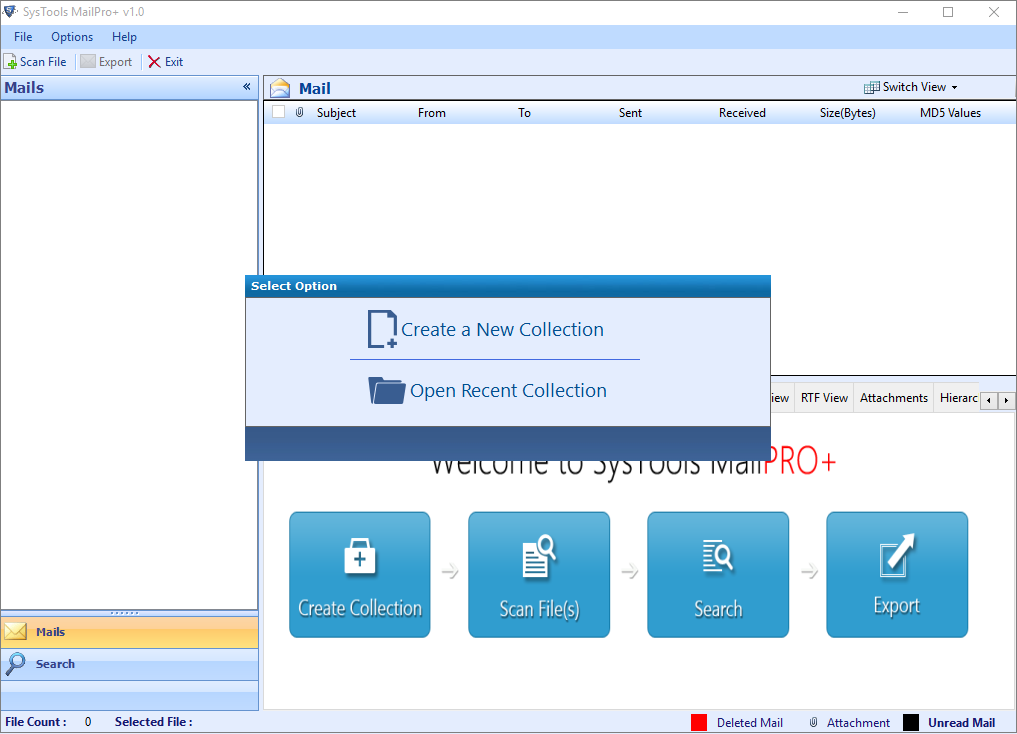Click the Switch View grid icon

coord(871,88)
